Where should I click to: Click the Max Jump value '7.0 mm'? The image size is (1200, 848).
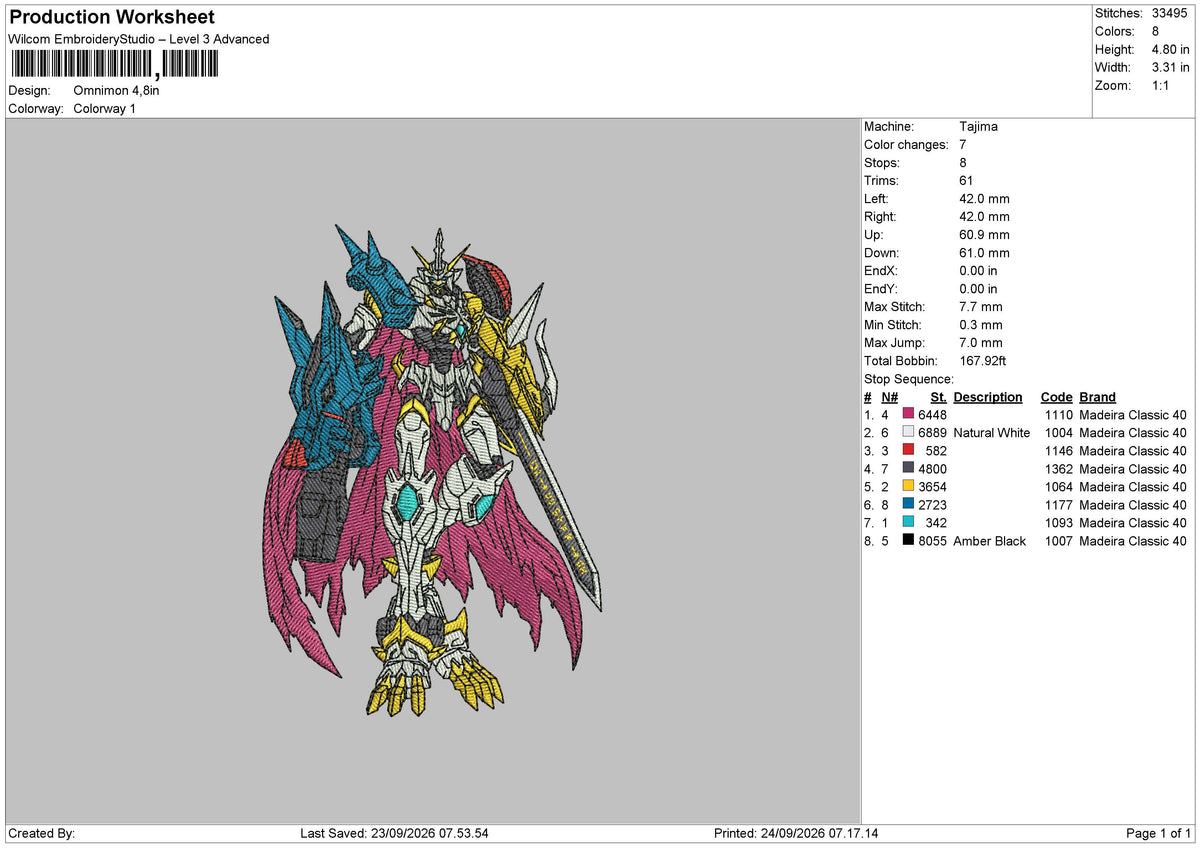(980, 343)
